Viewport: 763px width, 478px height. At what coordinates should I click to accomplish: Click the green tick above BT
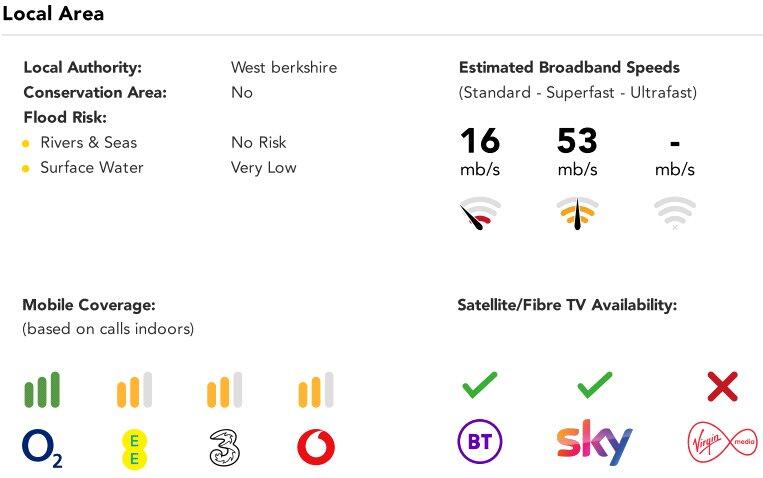(x=479, y=385)
